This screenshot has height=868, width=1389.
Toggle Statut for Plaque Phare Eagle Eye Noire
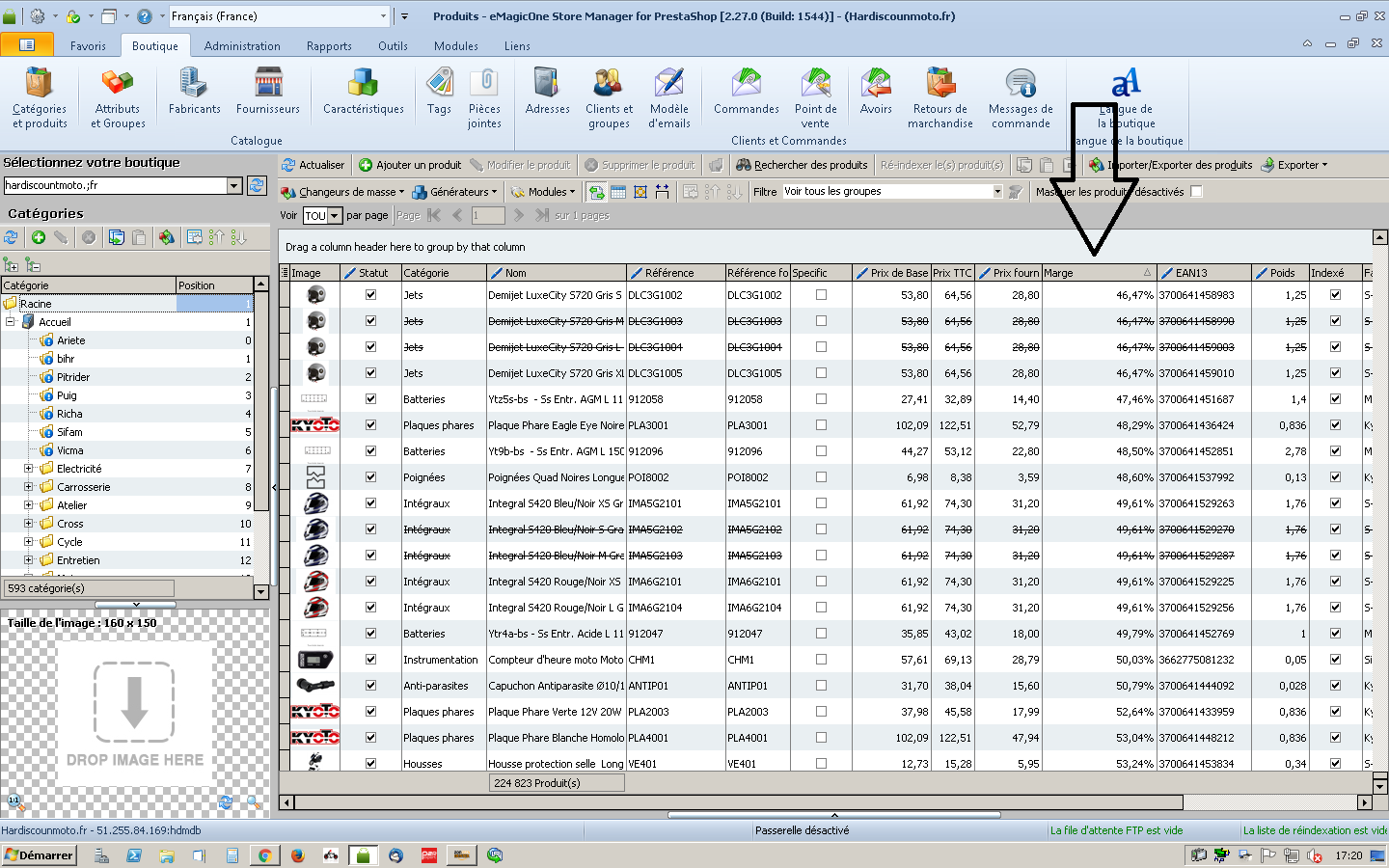[x=370, y=425]
